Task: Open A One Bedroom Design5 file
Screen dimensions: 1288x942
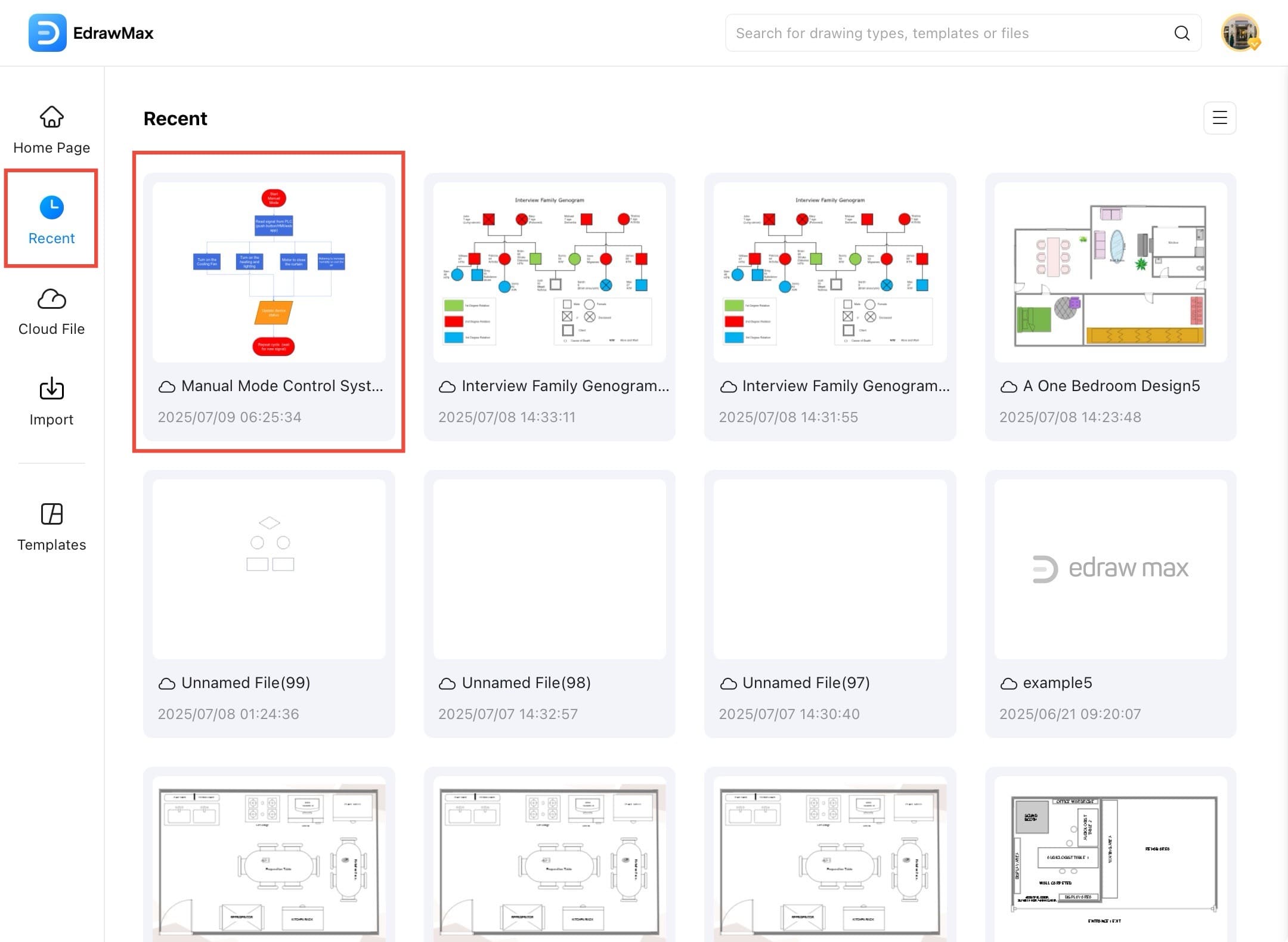Action: click(1110, 272)
